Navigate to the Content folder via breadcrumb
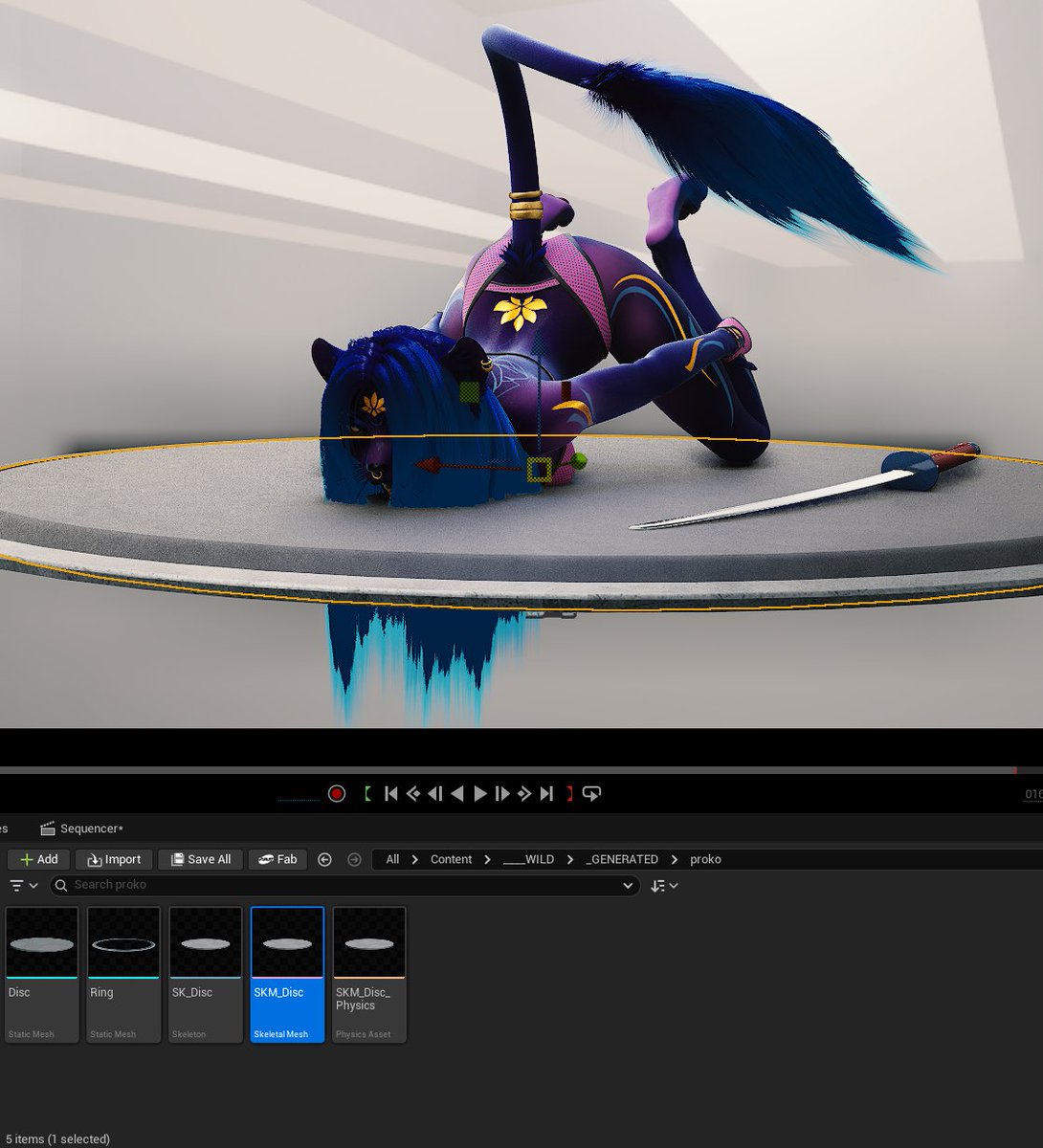 451,859
